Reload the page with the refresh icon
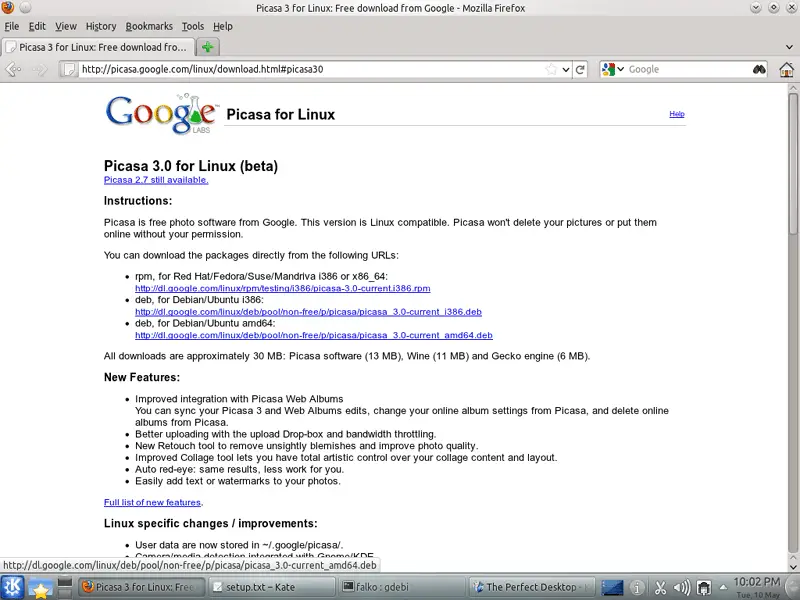800x600 pixels. [x=580, y=69]
